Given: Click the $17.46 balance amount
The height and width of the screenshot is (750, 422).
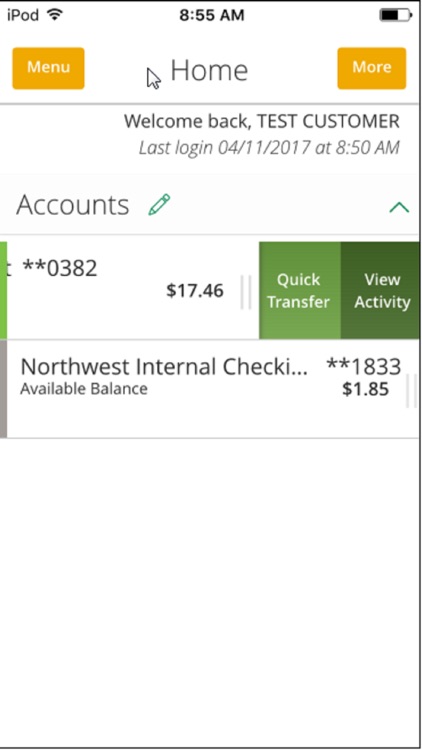Looking at the screenshot, I should (x=195, y=290).
